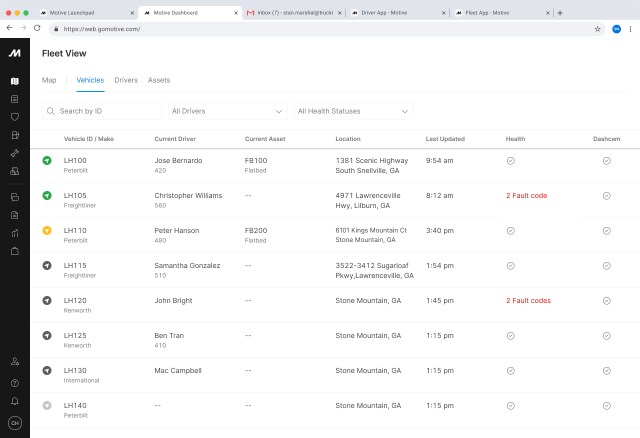The image size is (640, 438).
Task: Click the Search by ID field
Action: (102, 111)
